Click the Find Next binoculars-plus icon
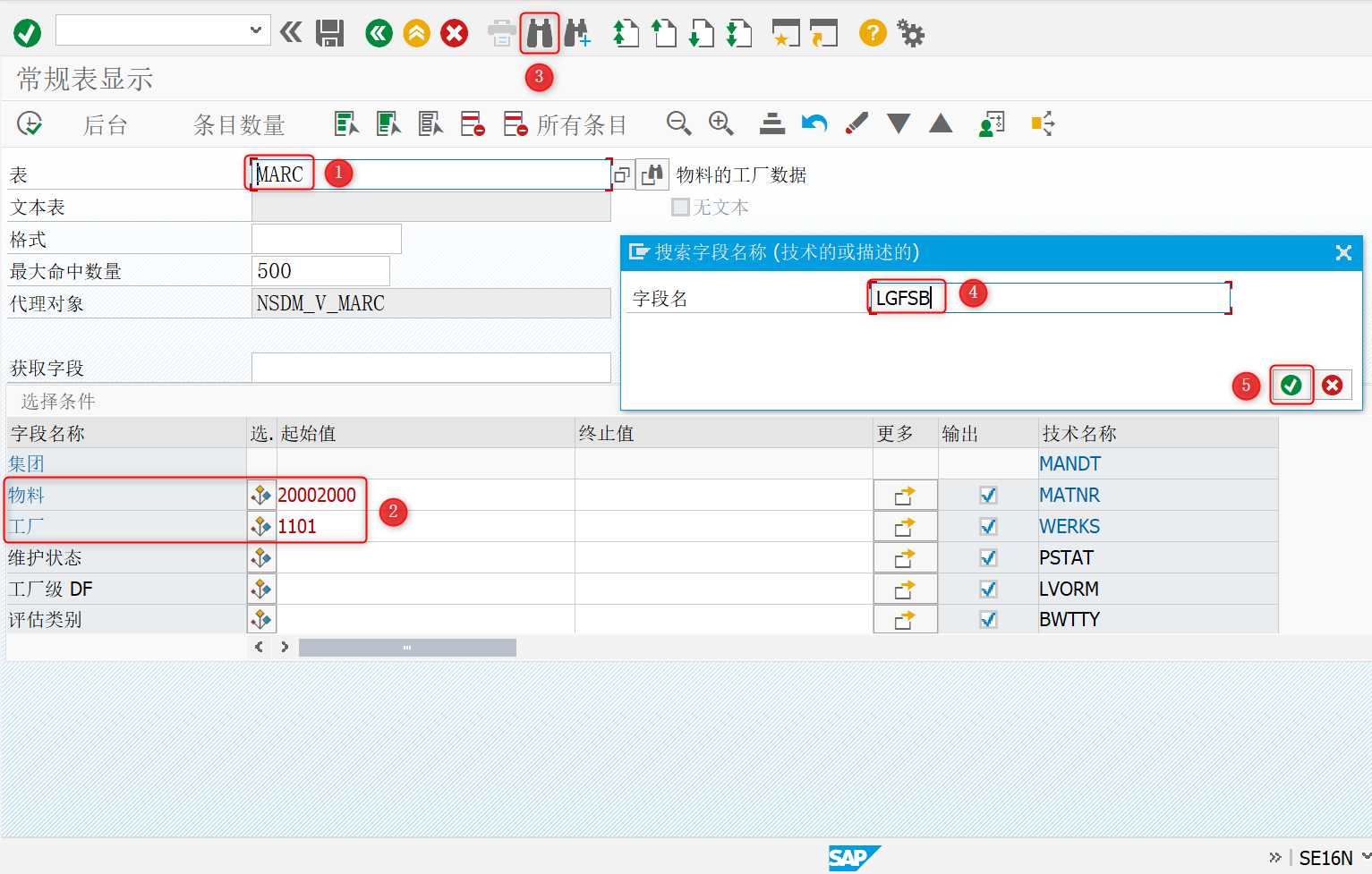Viewport: 1372px width, 874px height. (x=579, y=33)
